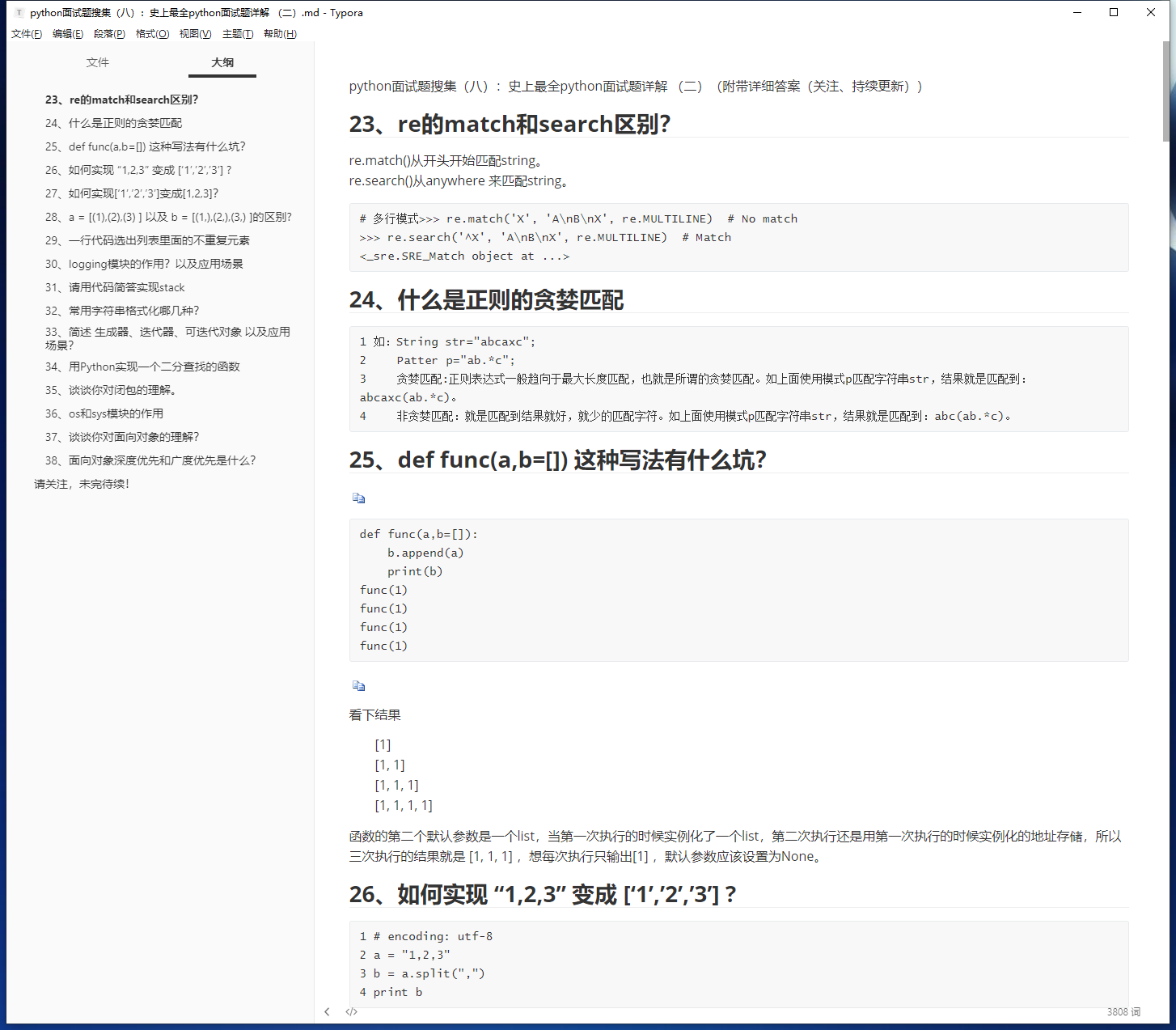The width and height of the screenshot is (1176, 1030).
Task: Switch to the 大纲 sidebar tab
Action: coord(222,61)
